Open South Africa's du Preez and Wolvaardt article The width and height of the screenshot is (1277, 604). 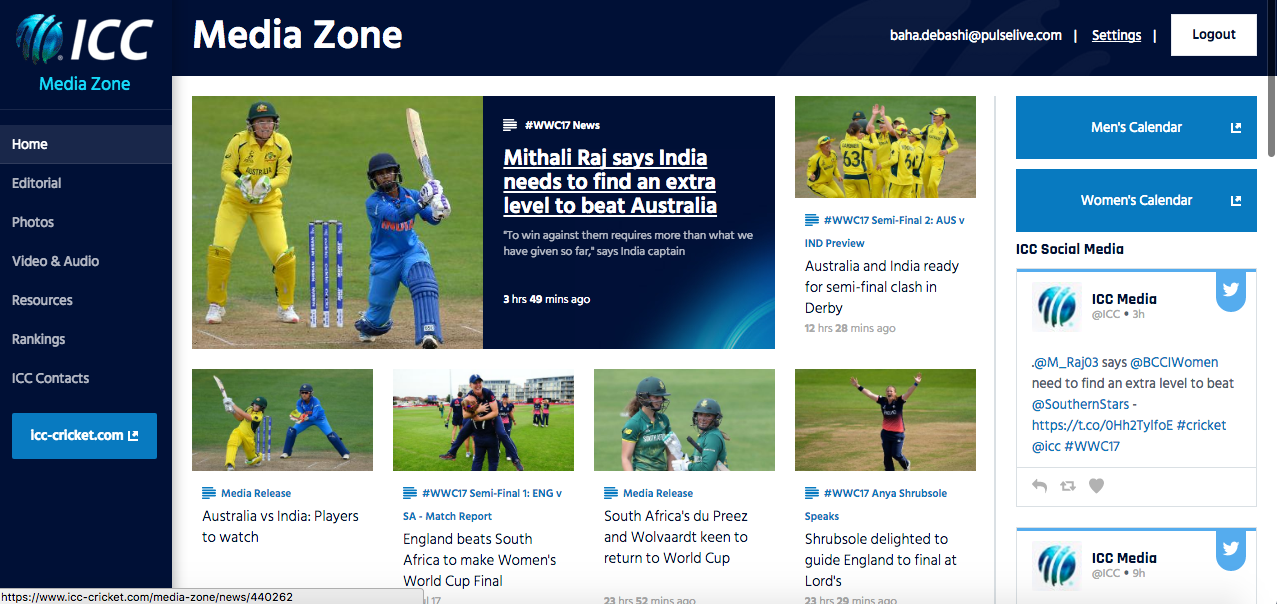tap(676, 537)
